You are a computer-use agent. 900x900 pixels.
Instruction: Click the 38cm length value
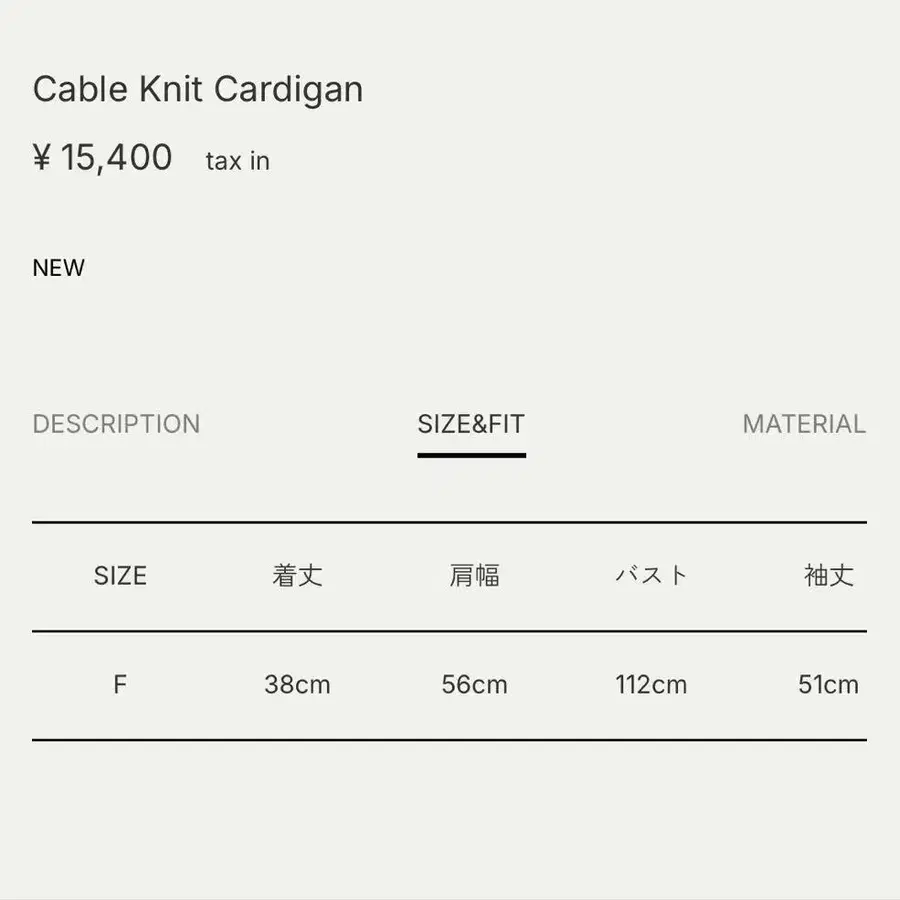pyautogui.click(x=297, y=685)
